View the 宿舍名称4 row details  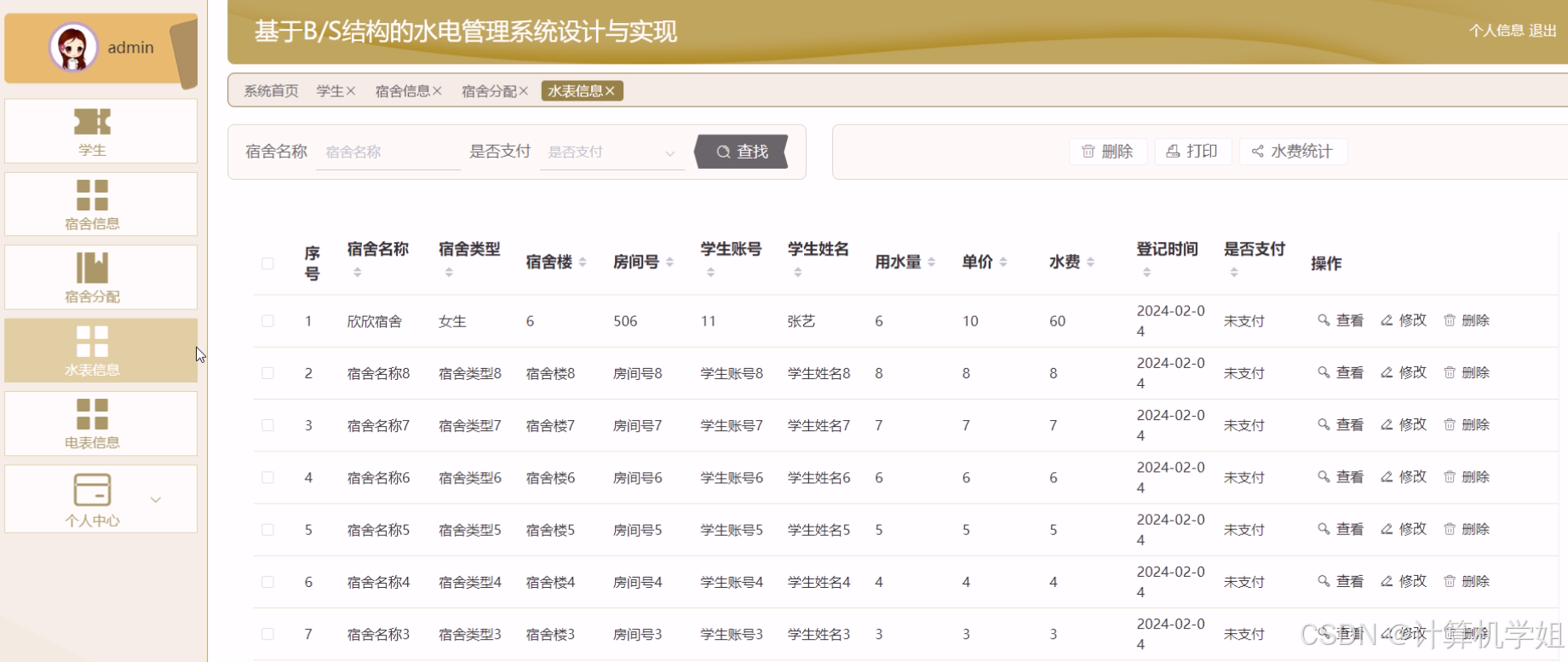(1341, 581)
